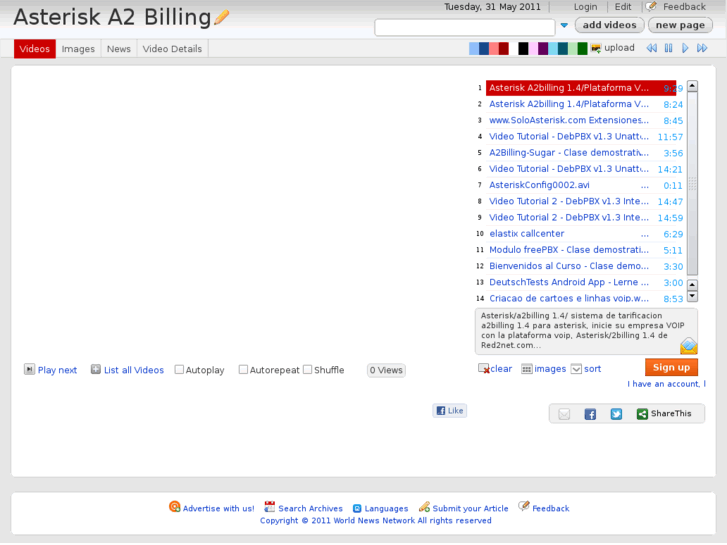This screenshot has height=545, width=727.
Task: Skip to next video with fast-forward arrows
Action: click(x=702, y=48)
